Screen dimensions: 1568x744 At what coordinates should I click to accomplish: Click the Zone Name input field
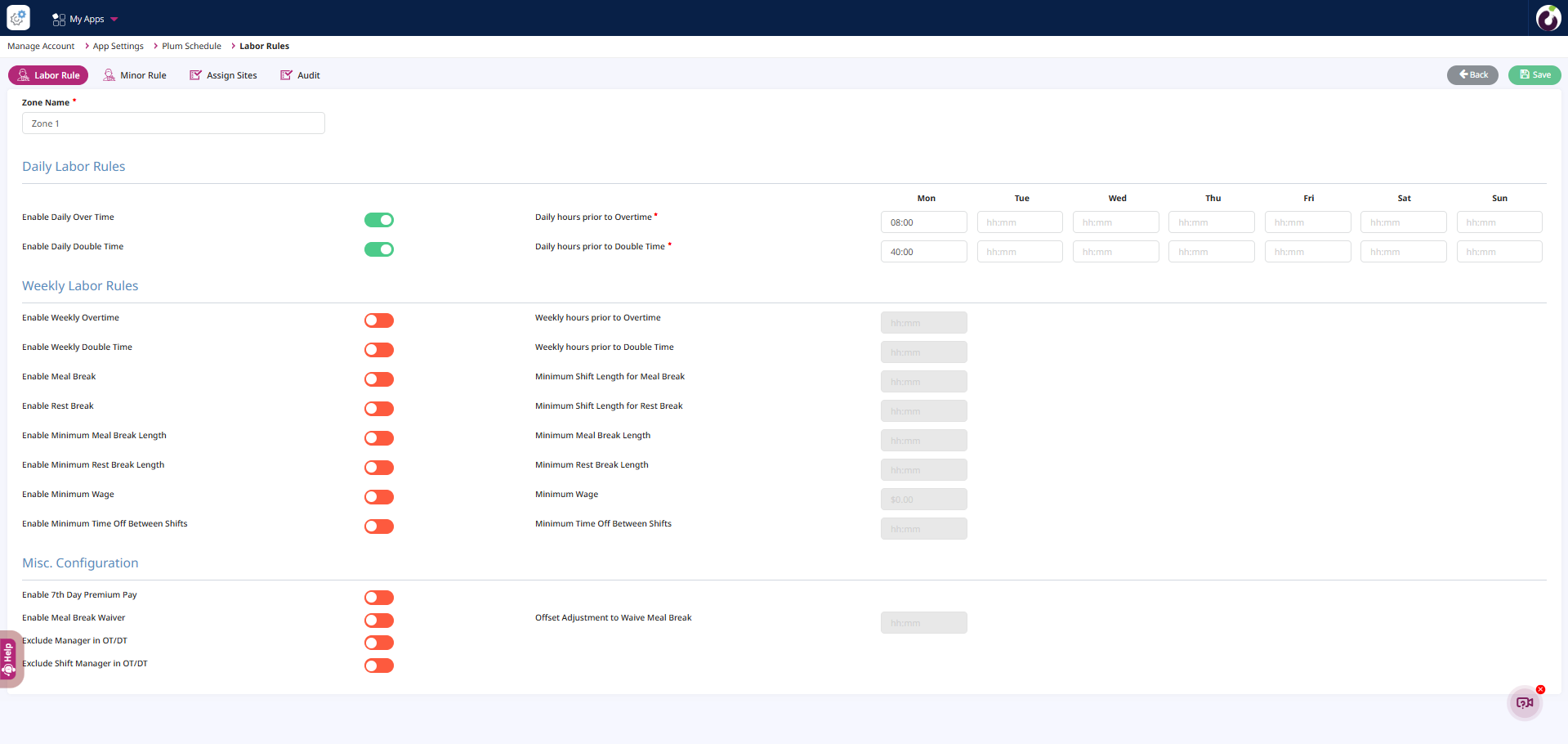click(173, 123)
